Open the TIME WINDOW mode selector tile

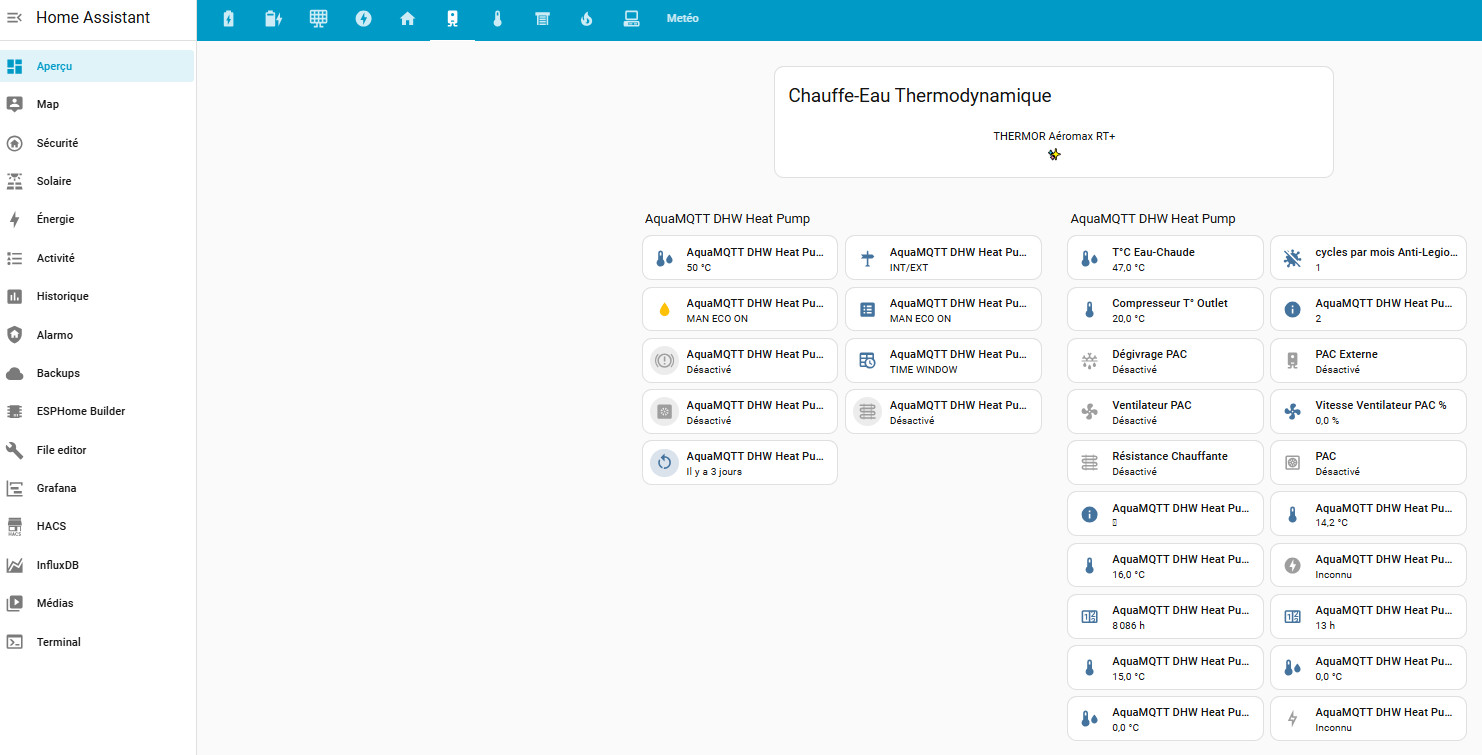942,361
